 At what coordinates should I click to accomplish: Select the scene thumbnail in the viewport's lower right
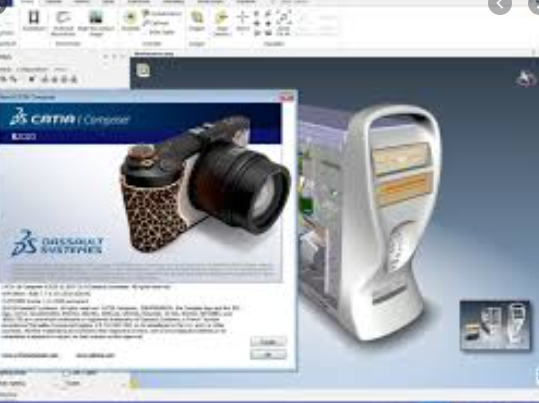tap(495, 325)
